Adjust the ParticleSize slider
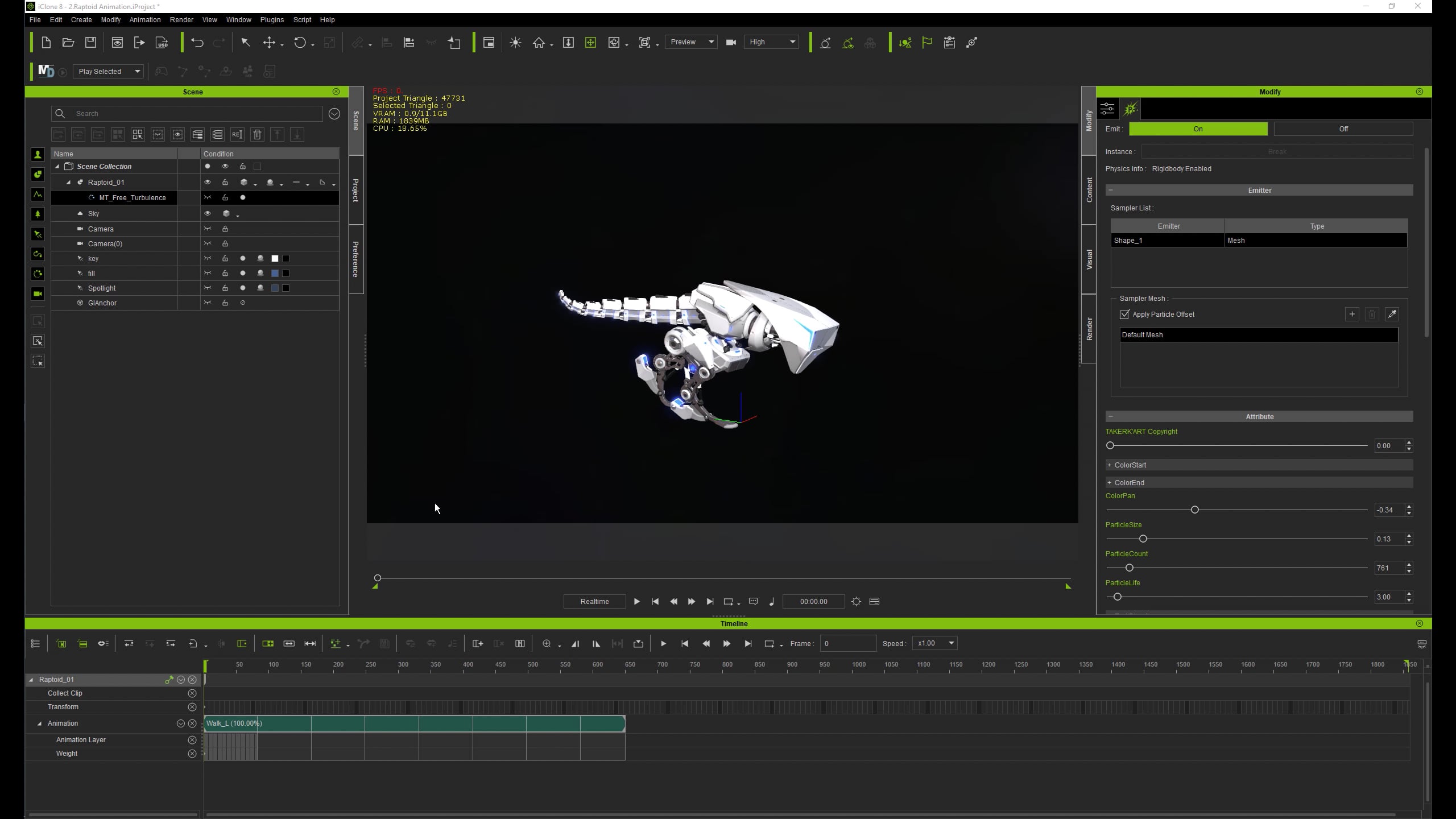The image size is (1456, 819). [1143, 538]
